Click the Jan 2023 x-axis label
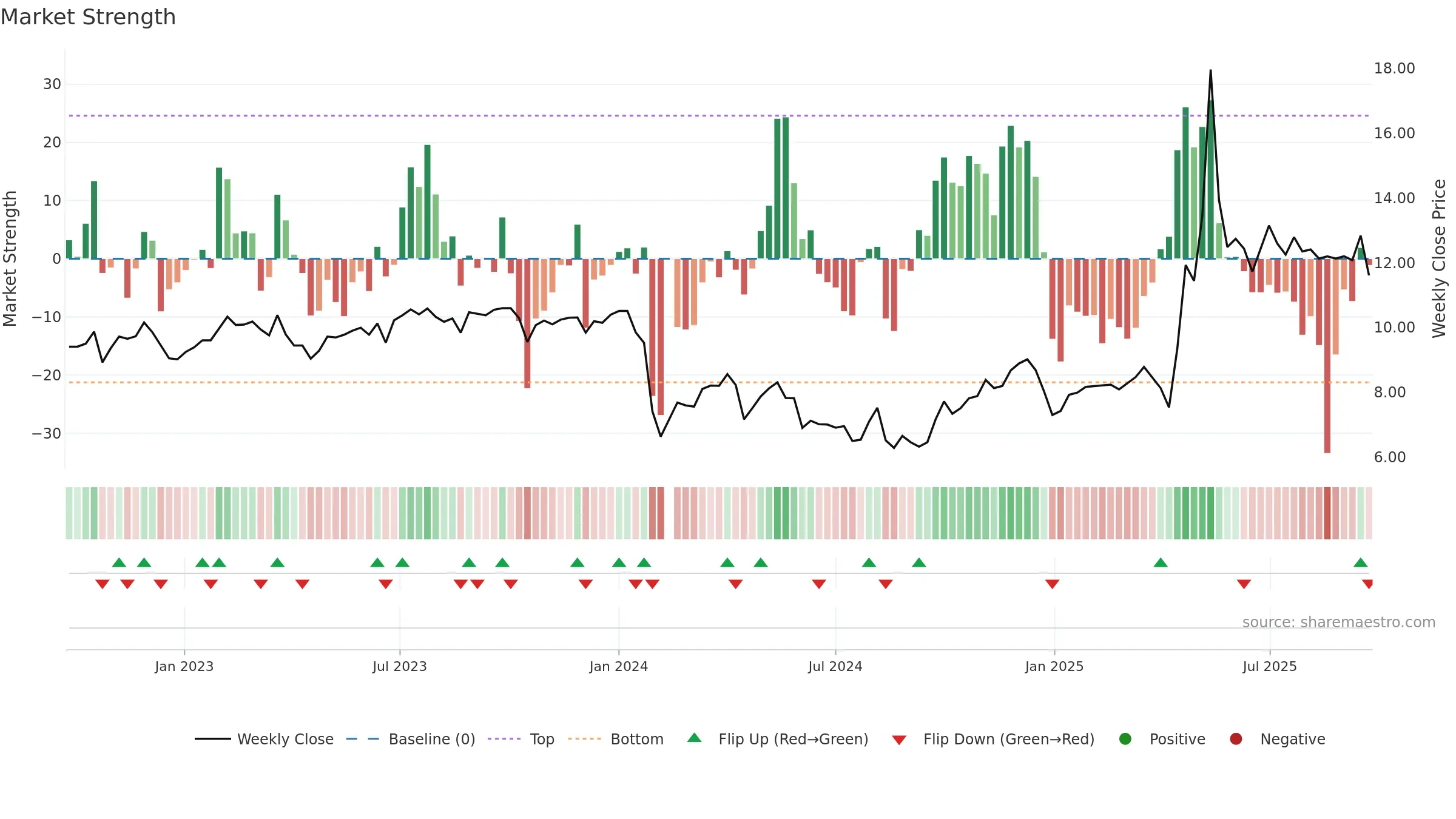1456x819 pixels. (184, 666)
